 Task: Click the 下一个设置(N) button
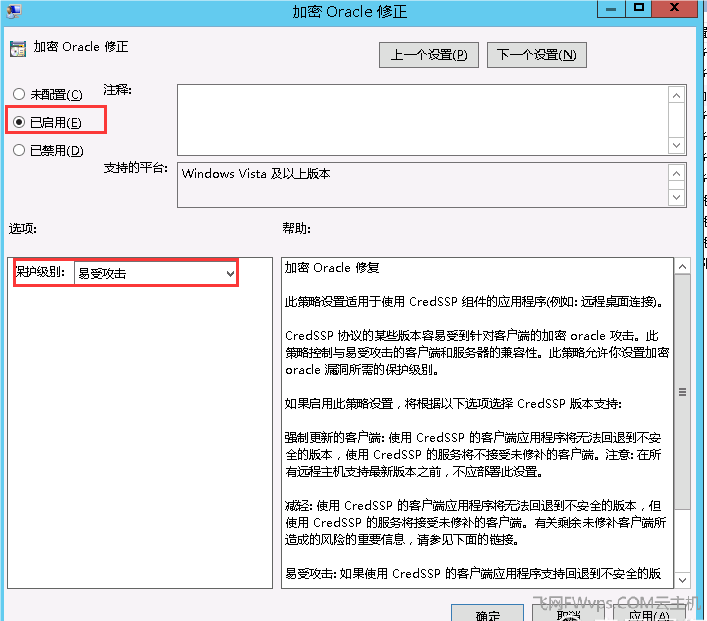537,55
